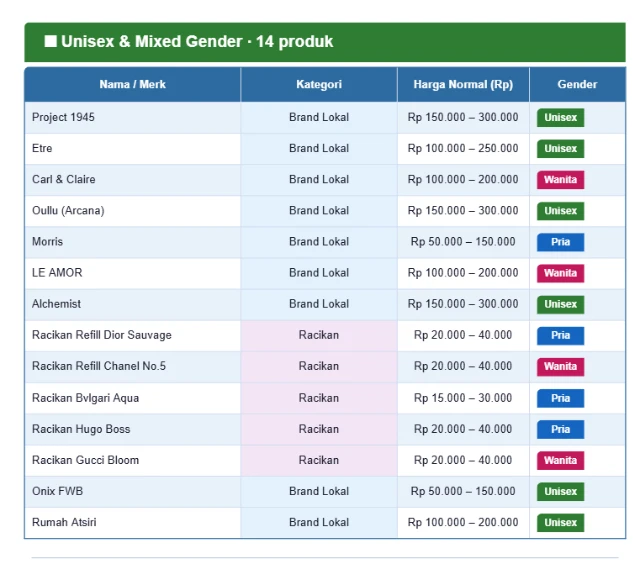The width and height of the screenshot is (640, 564).
Task: Click the Unisex badge for Oullu (Arcana)
Action: coord(560,211)
